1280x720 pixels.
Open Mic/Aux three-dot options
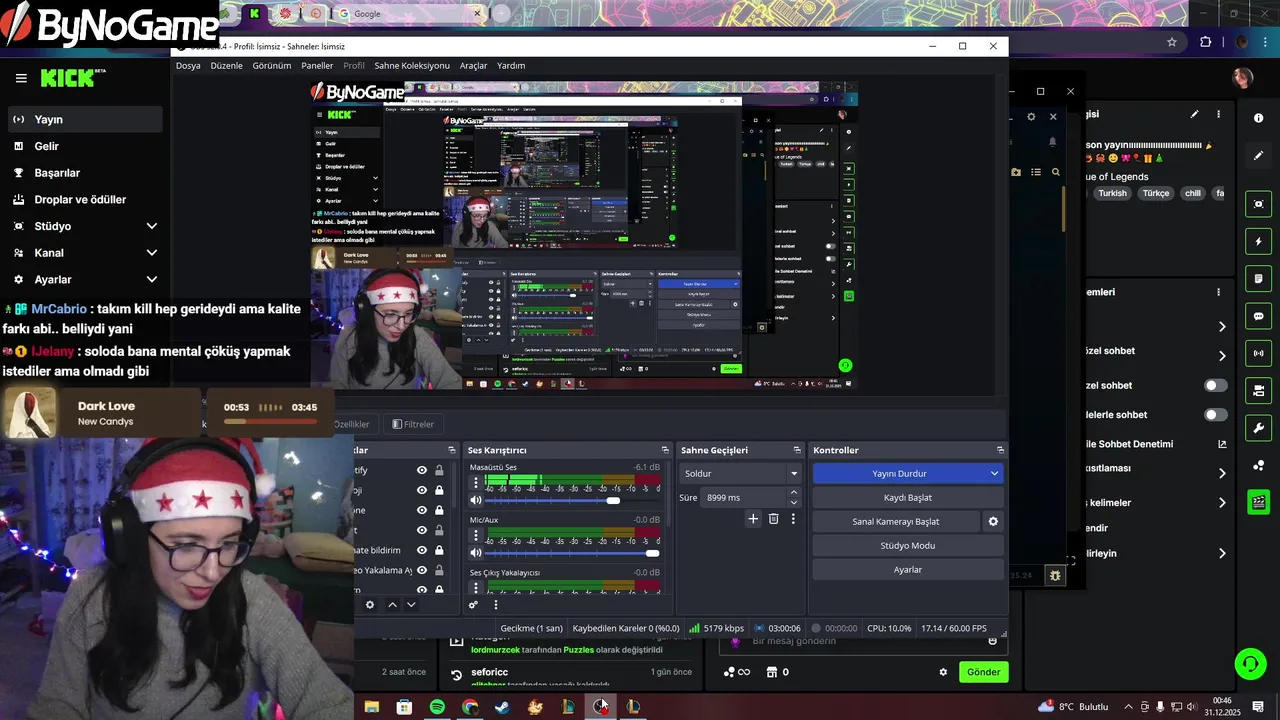(x=476, y=535)
